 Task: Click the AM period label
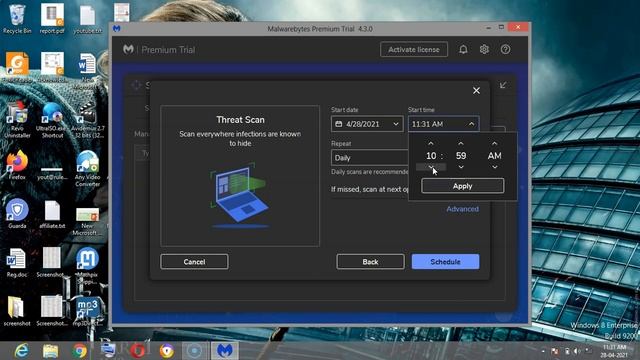pyautogui.click(x=494, y=156)
